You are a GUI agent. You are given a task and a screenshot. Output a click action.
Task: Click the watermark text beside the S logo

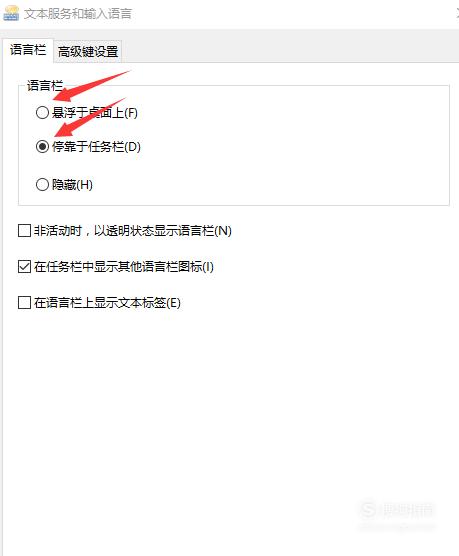coord(407,510)
